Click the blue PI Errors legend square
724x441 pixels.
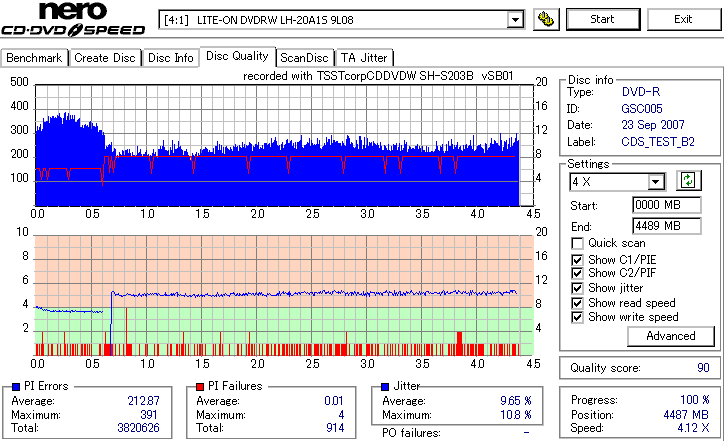tap(16, 387)
